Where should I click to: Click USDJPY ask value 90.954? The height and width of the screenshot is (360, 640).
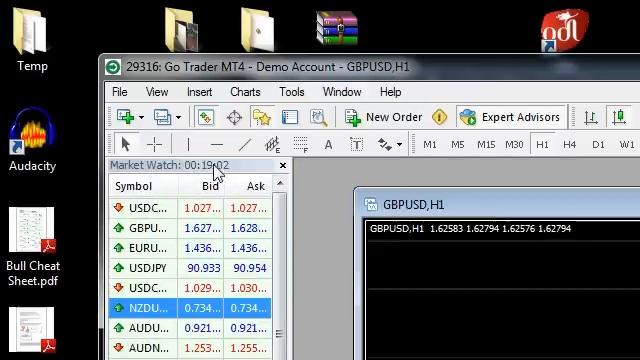pyautogui.click(x=250, y=268)
